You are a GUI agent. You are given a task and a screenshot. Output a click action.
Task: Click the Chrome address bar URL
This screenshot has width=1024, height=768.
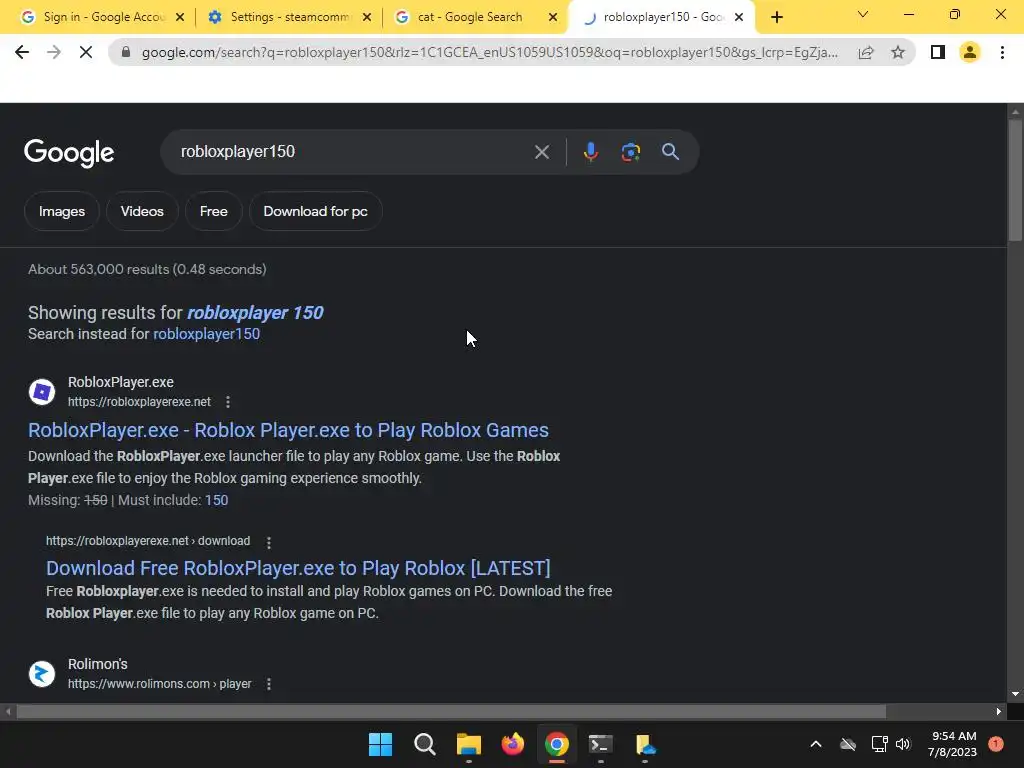tap(490, 52)
